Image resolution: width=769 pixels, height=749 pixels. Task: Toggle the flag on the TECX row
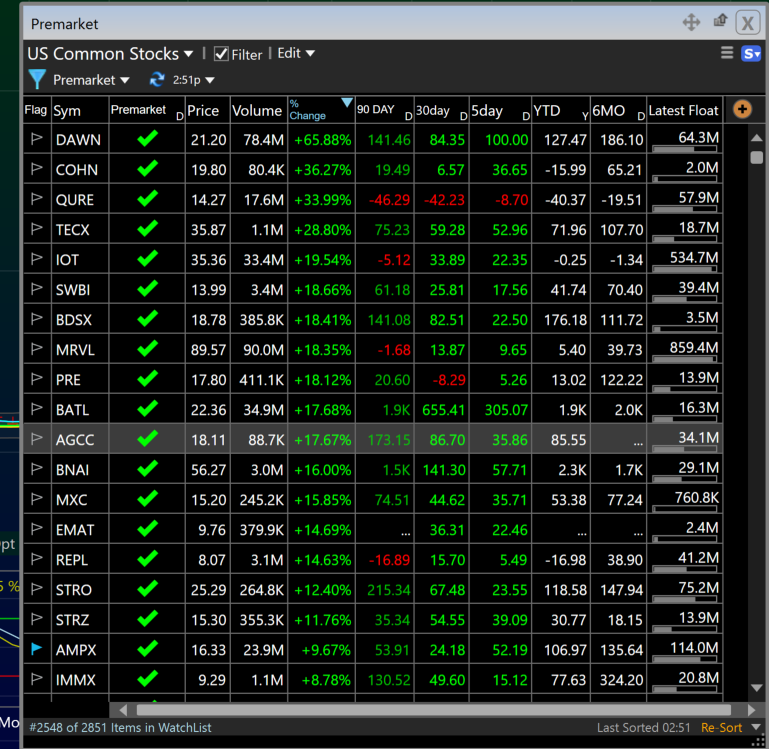[37, 229]
